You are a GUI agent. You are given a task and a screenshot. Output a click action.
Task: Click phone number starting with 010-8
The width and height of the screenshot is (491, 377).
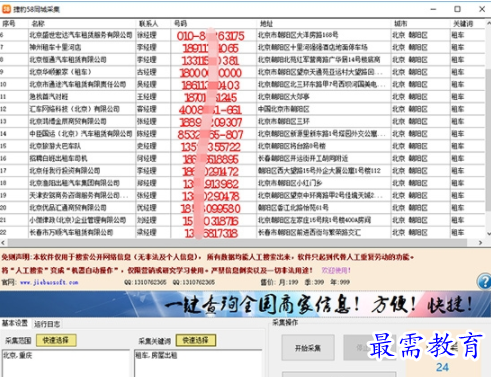pos(211,36)
